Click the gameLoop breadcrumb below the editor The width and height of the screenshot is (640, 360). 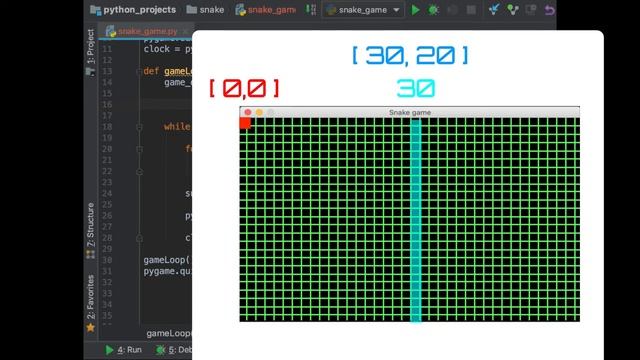coord(169,333)
